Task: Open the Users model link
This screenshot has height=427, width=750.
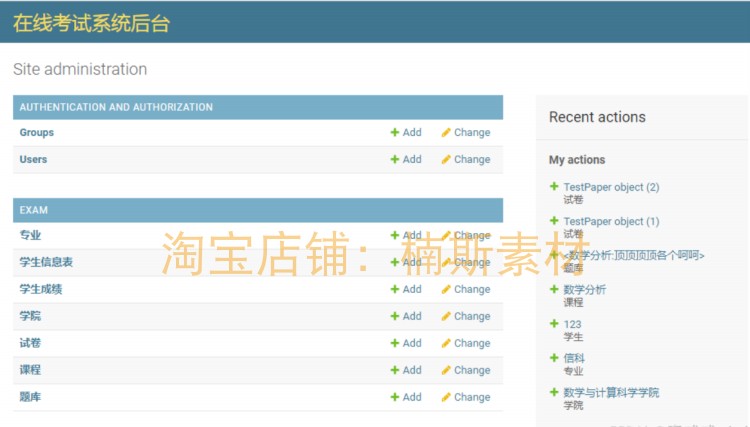Action: (33, 159)
